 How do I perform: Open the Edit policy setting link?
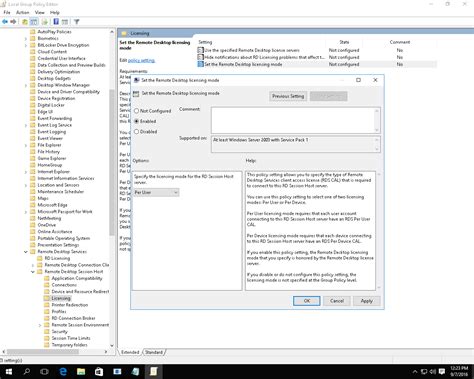pos(142,60)
